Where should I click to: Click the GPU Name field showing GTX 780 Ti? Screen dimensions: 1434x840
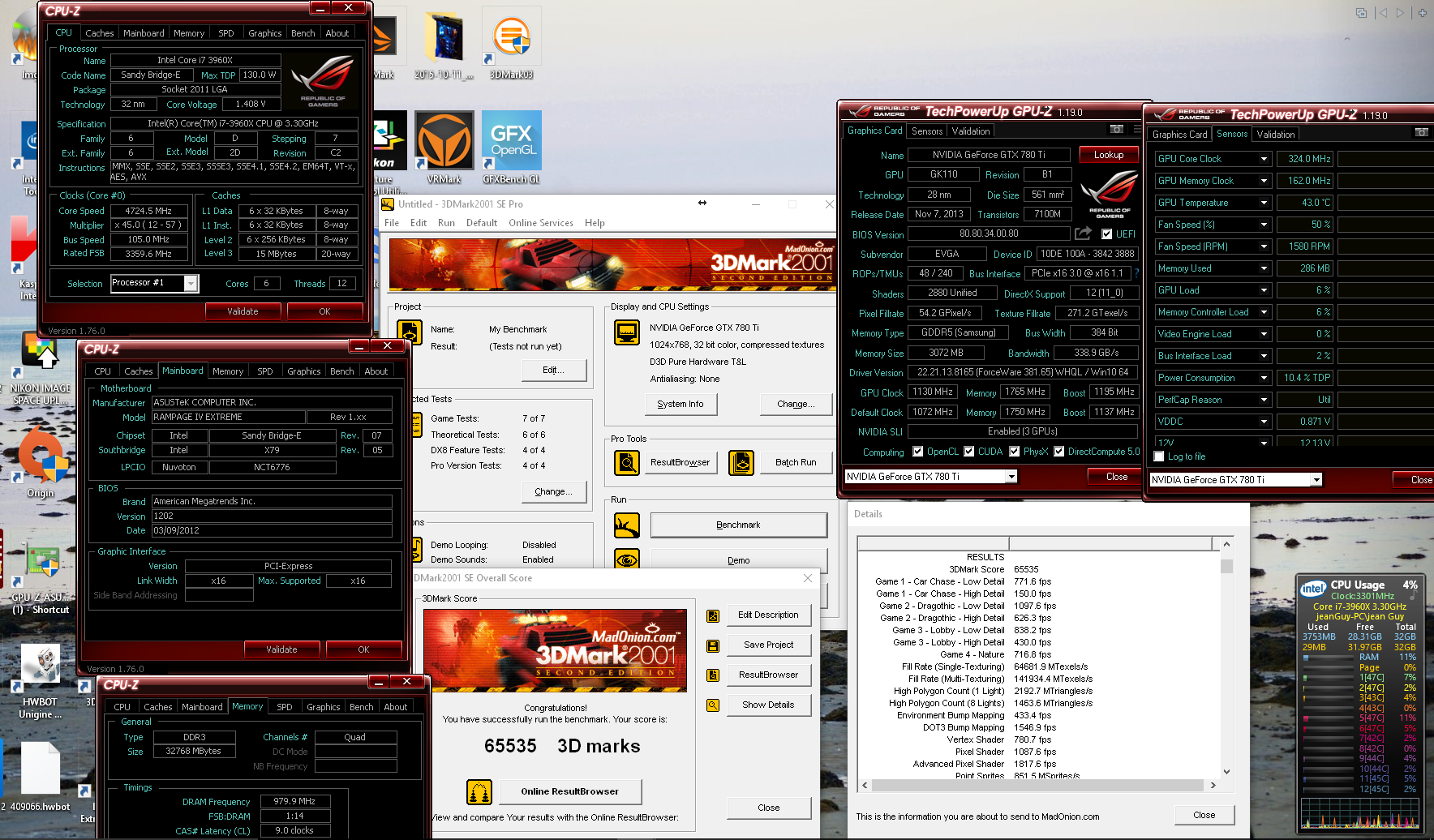coord(989,155)
